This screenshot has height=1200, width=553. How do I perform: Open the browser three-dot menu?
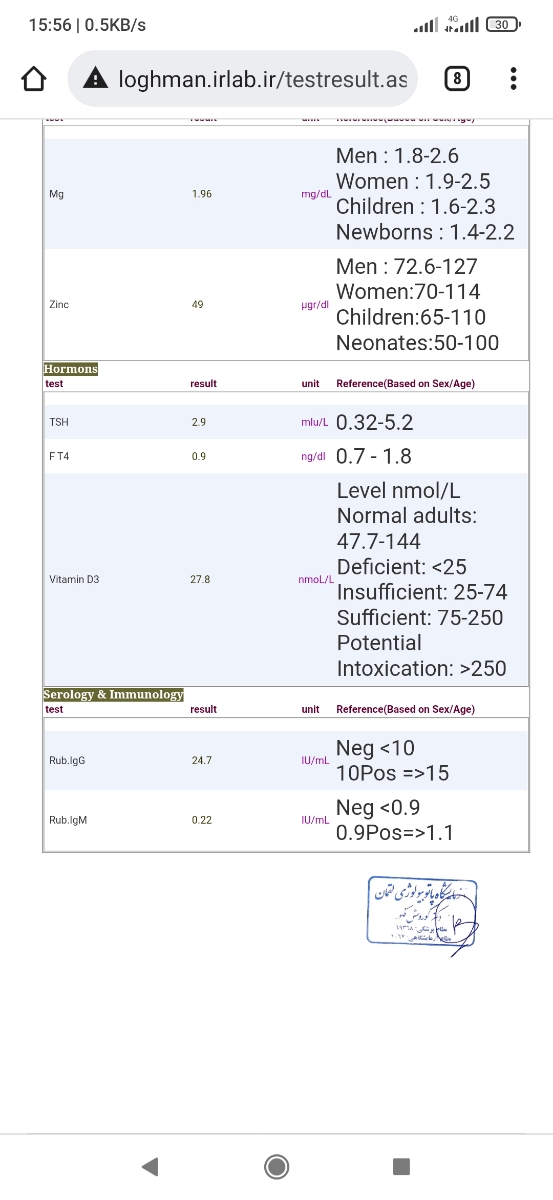coord(513,78)
